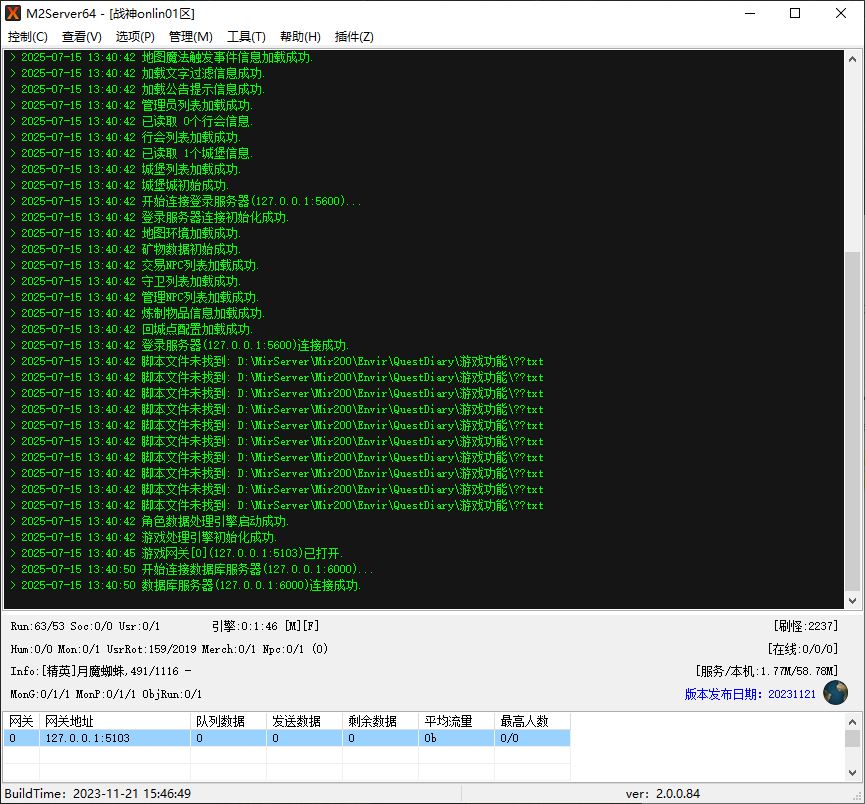Click the 引擎:0:1:46 [M][F] status text
The width and height of the screenshot is (865, 804).
tap(265, 626)
